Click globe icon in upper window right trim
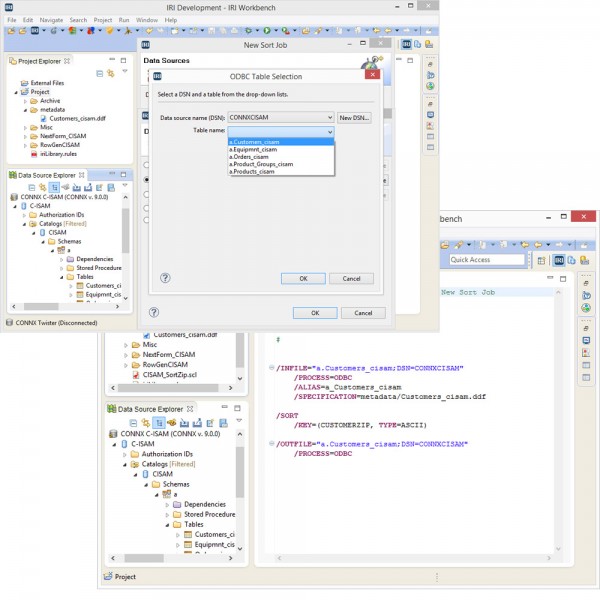The image size is (600, 600). pos(430,86)
